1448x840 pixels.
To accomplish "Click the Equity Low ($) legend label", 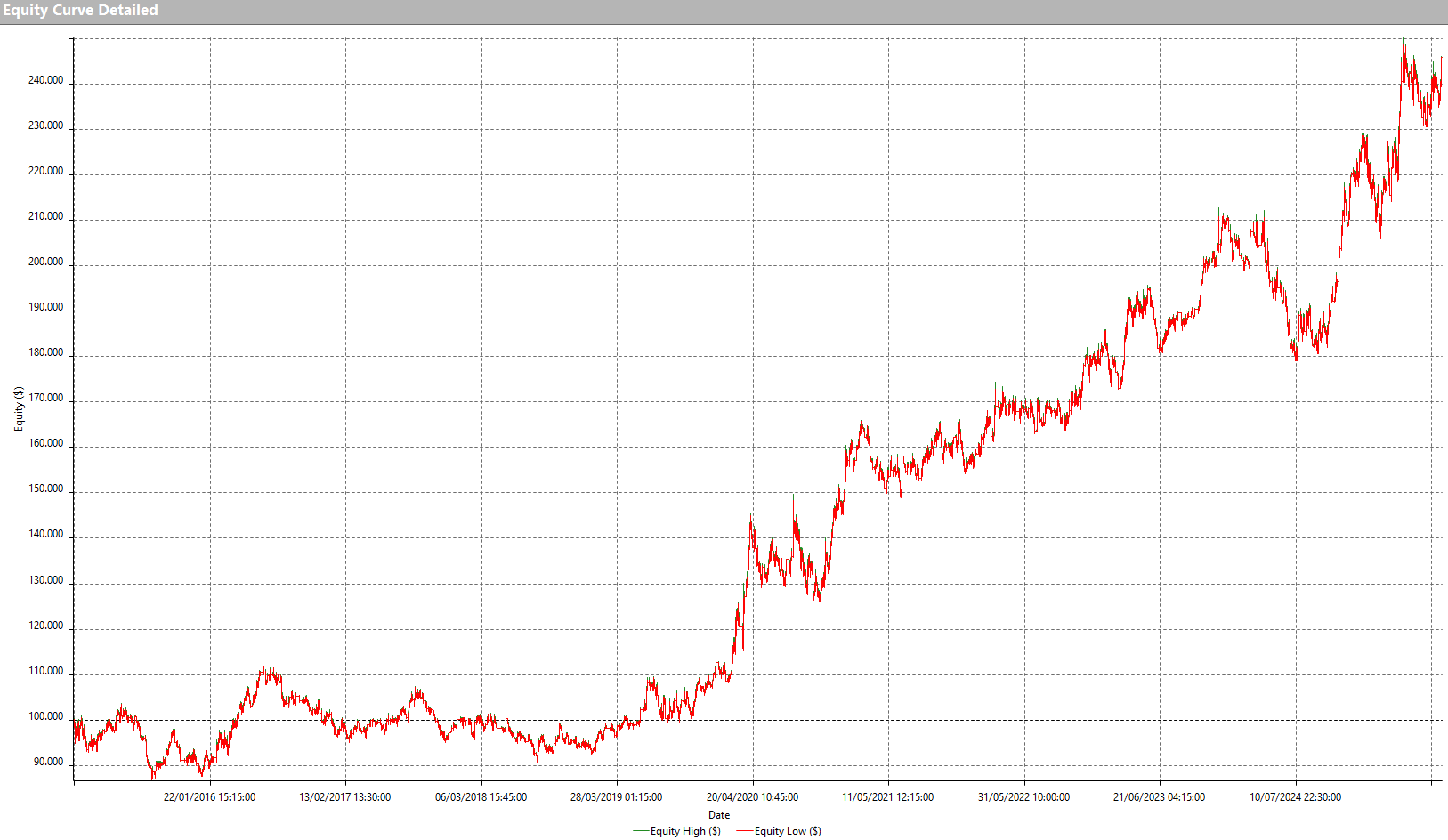I will 788,831.
